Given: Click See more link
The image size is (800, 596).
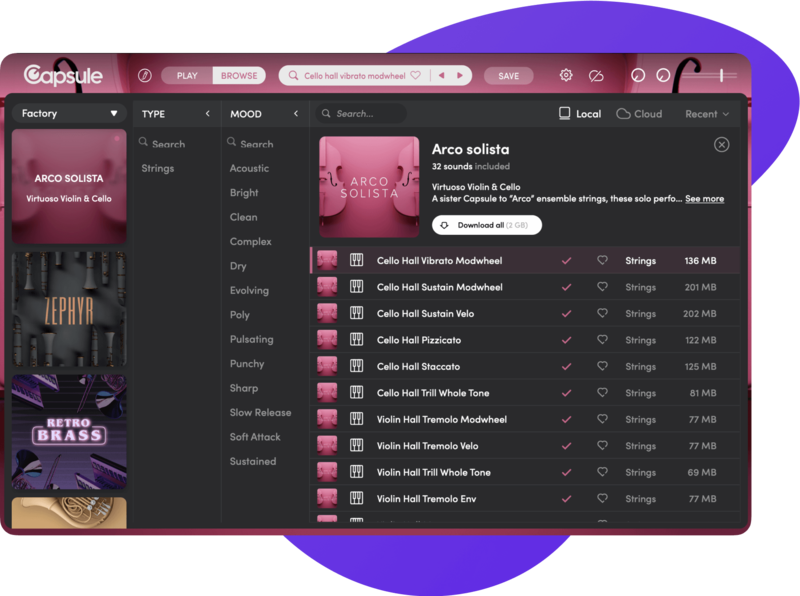Looking at the screenshot, I should coord(704,198).
